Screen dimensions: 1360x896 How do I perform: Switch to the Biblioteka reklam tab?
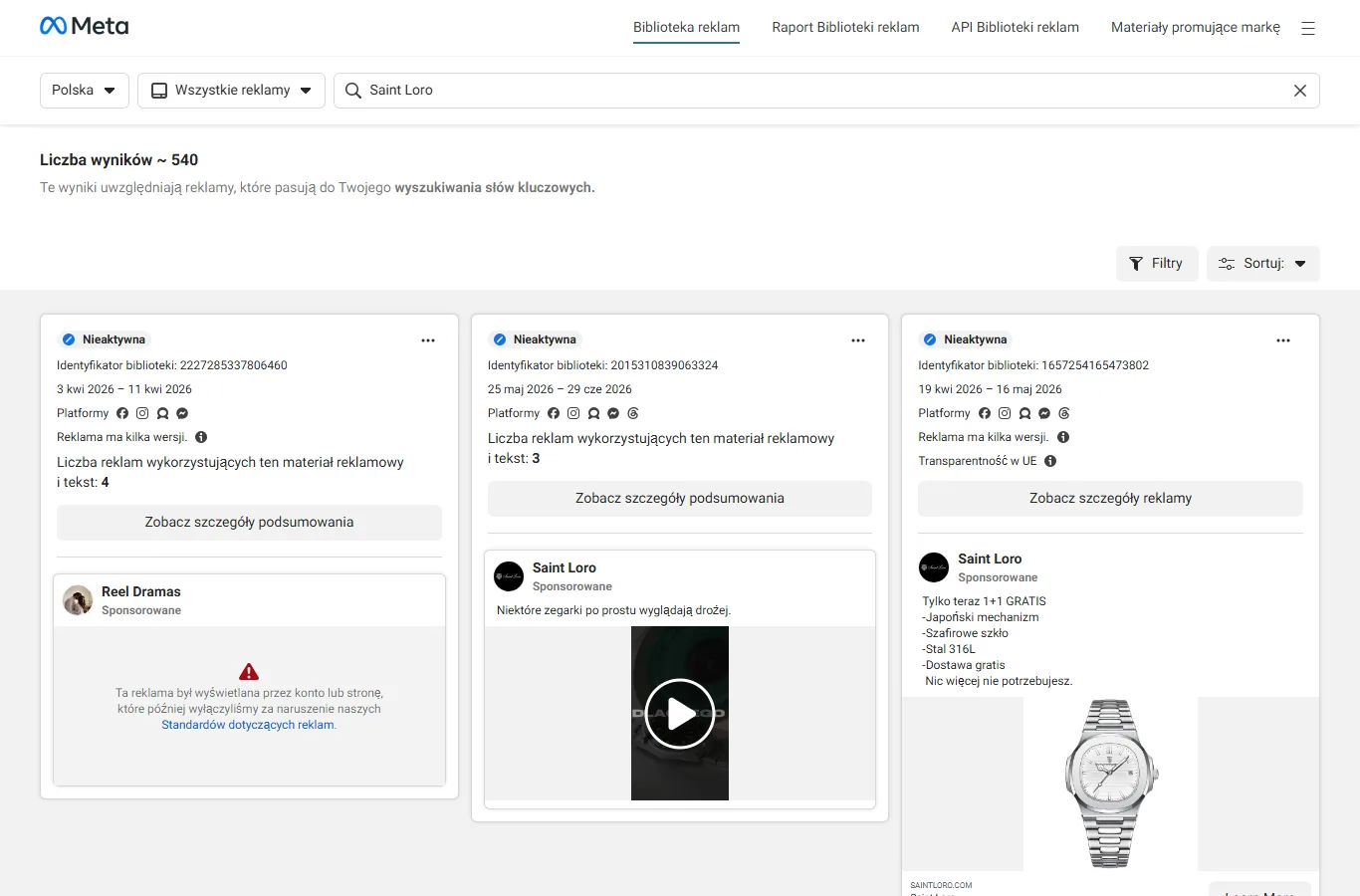point(687,28)
